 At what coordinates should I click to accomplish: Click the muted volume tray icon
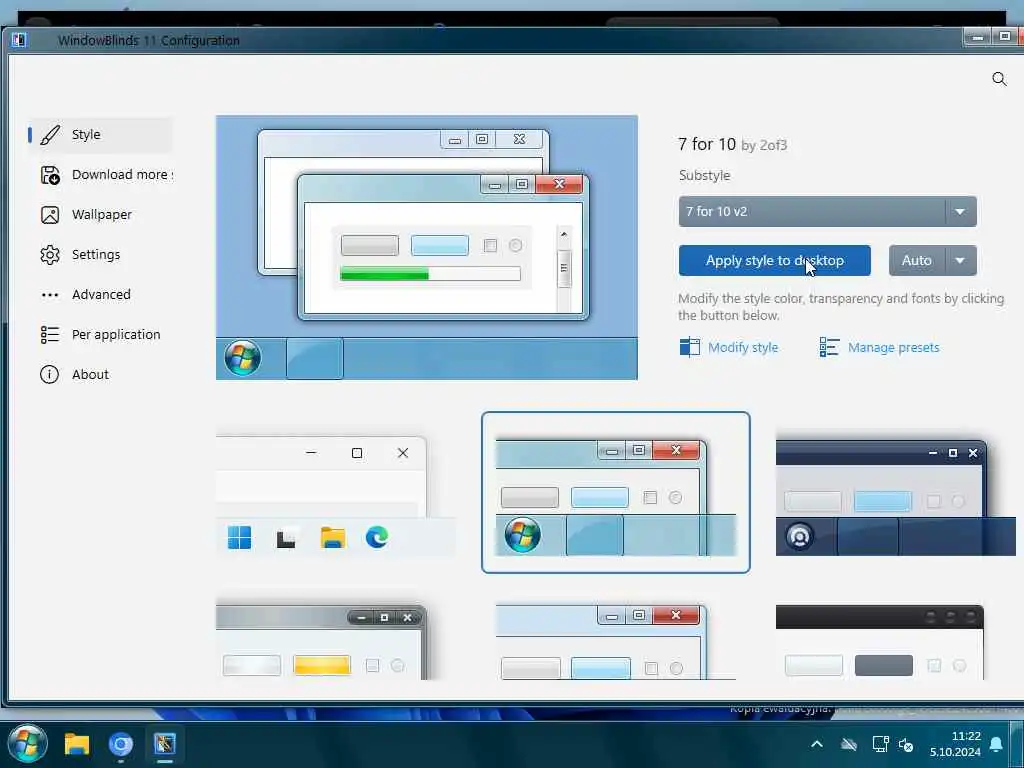click(x=906, y=744)
